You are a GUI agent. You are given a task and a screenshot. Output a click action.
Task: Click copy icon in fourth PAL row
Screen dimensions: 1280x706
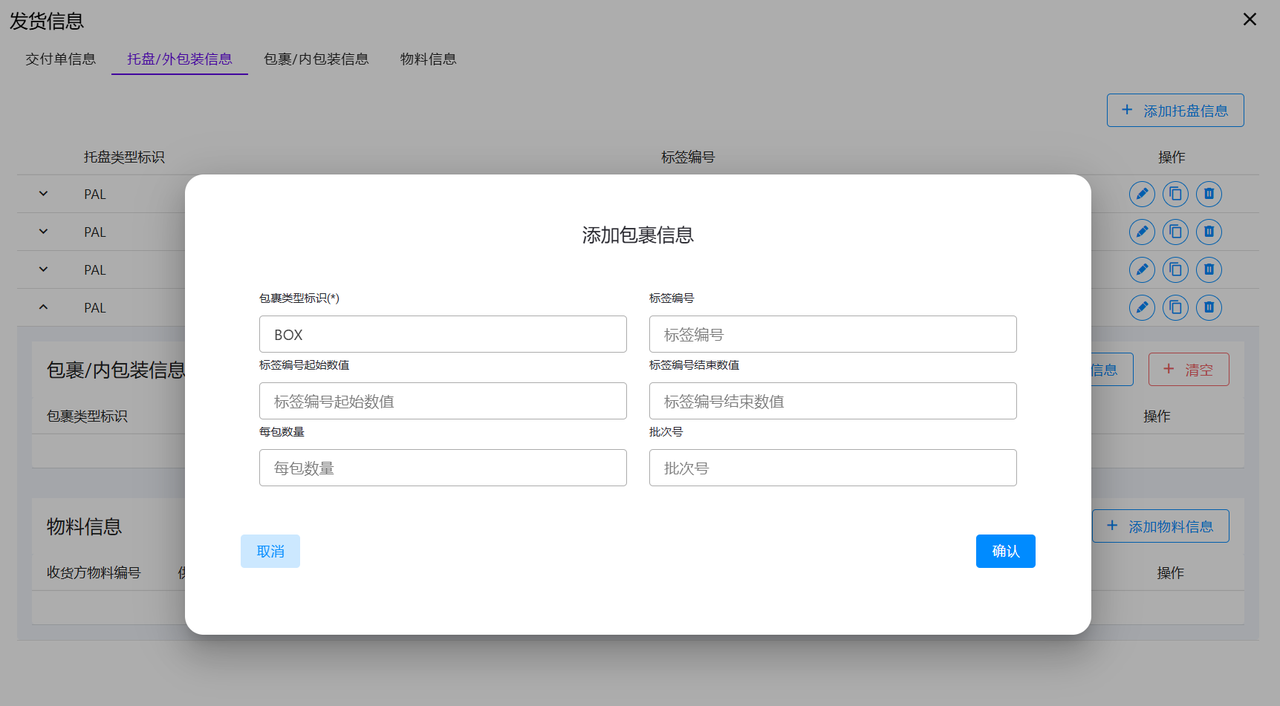[x=1176, y=307]
